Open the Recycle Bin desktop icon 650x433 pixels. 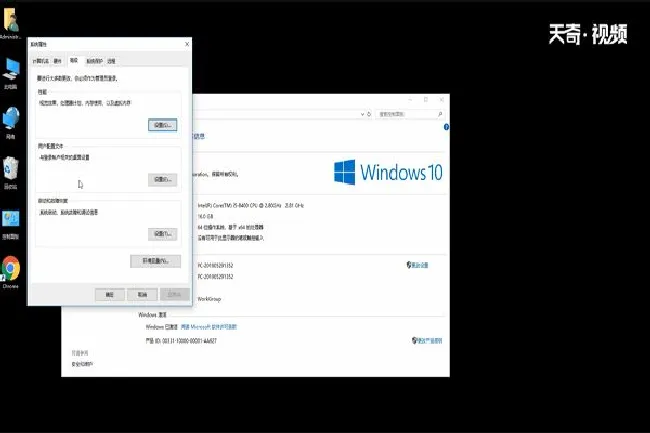10,173
